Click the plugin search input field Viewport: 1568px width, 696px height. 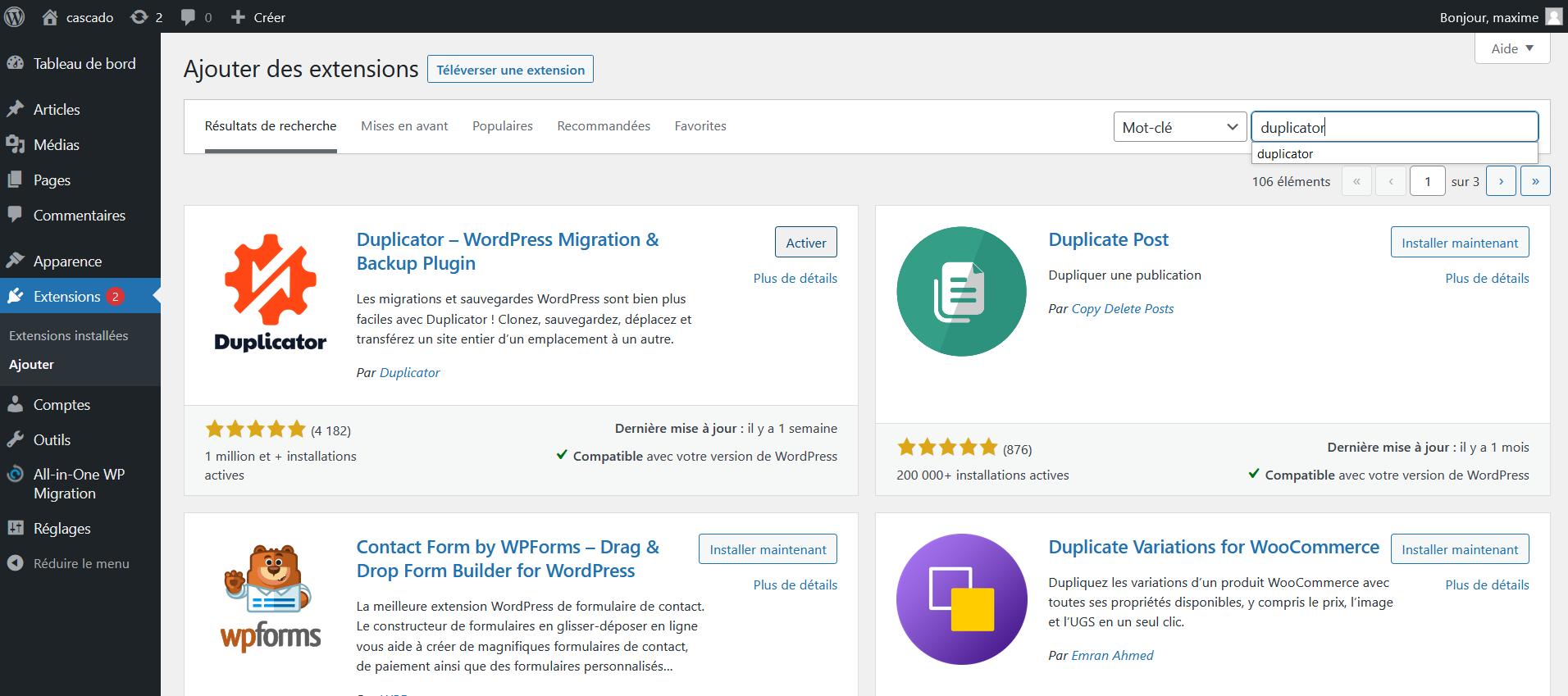1394,127
